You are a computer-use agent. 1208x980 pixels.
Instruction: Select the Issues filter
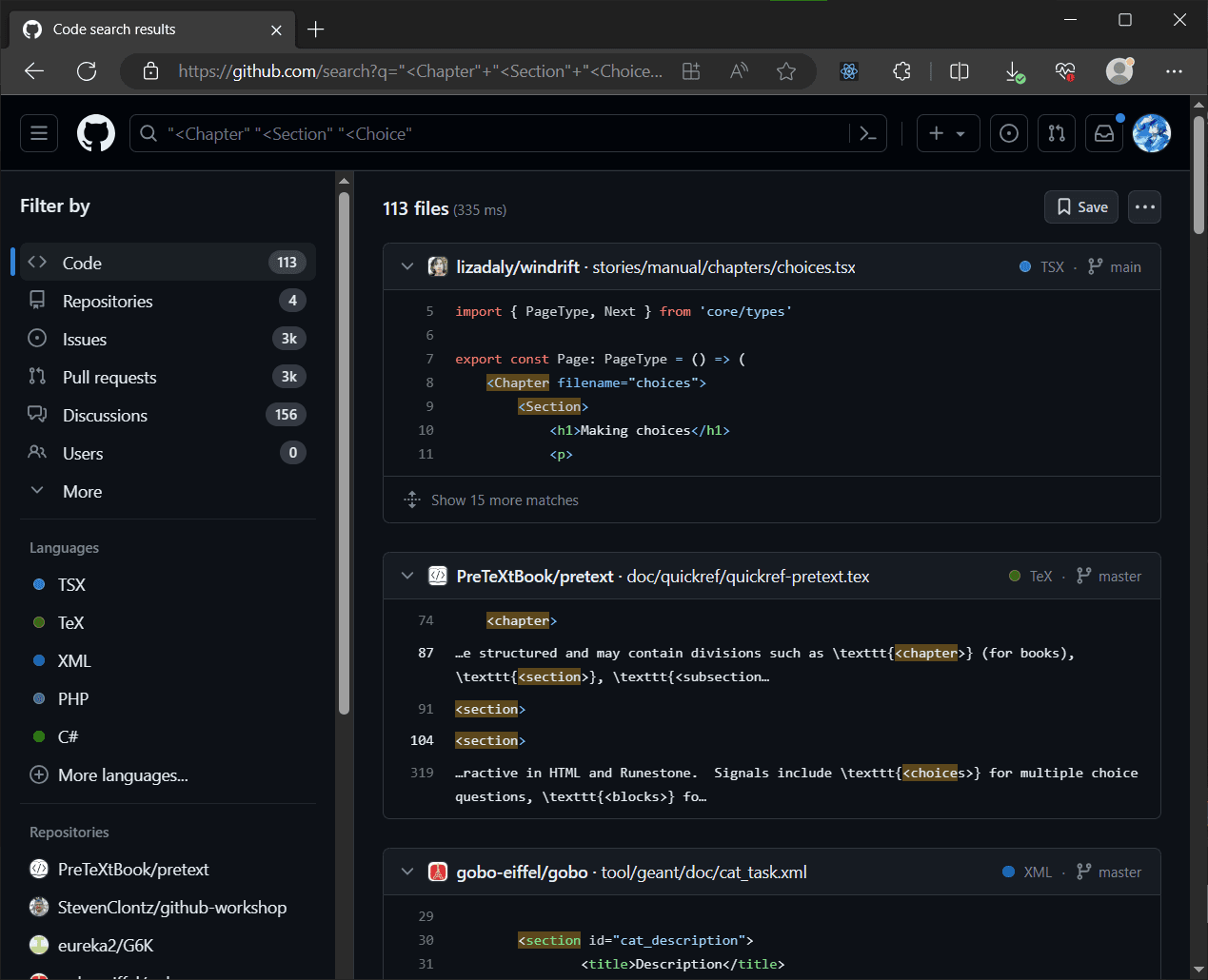tap(168, 339)
